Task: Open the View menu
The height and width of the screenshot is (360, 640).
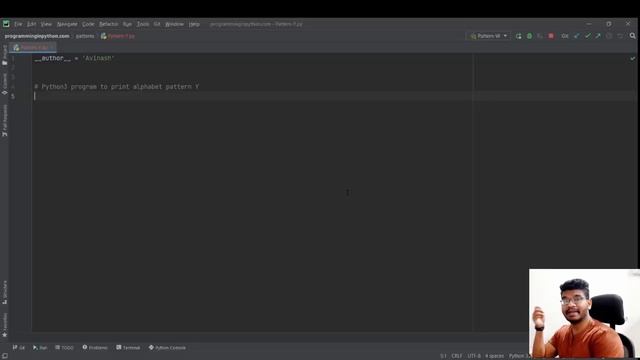Action: click(46, 24)
